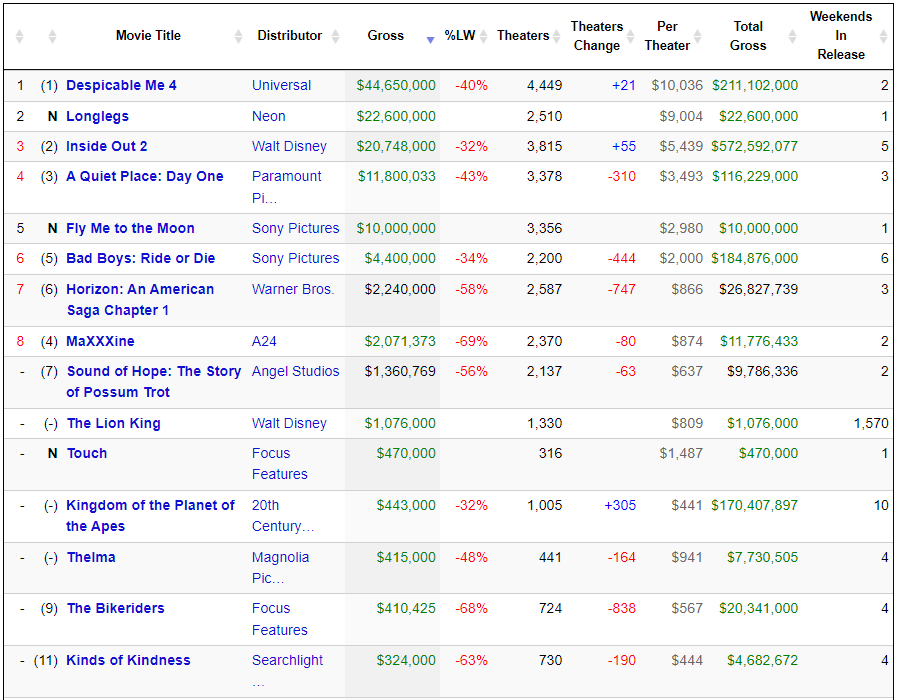Sort by the %LW column arrows
The image size is (901, 700).
tap(483, 36)
